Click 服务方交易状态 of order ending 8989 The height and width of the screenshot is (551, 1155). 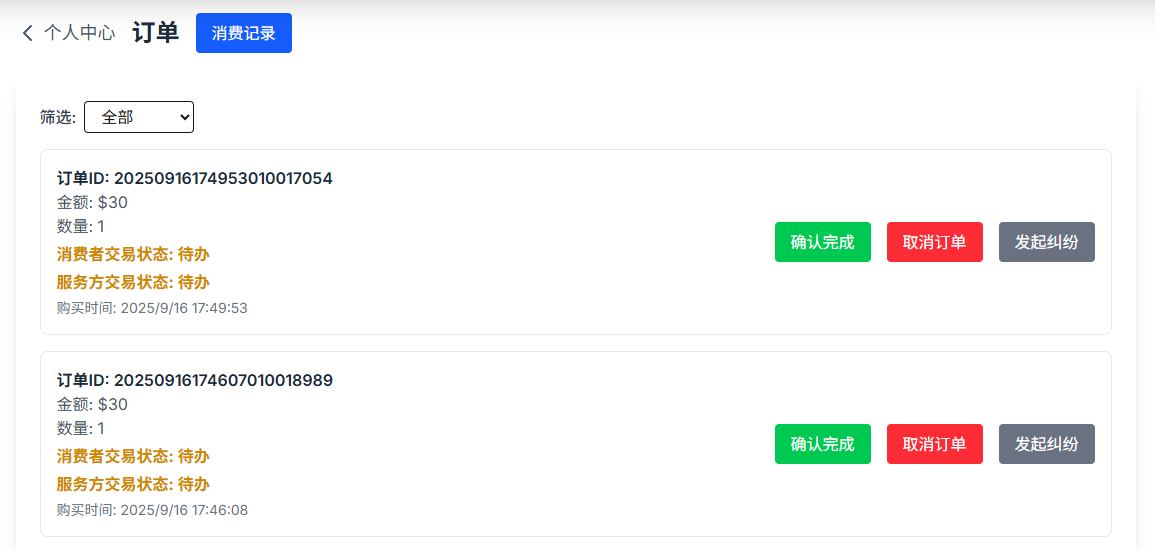point(133,484)
